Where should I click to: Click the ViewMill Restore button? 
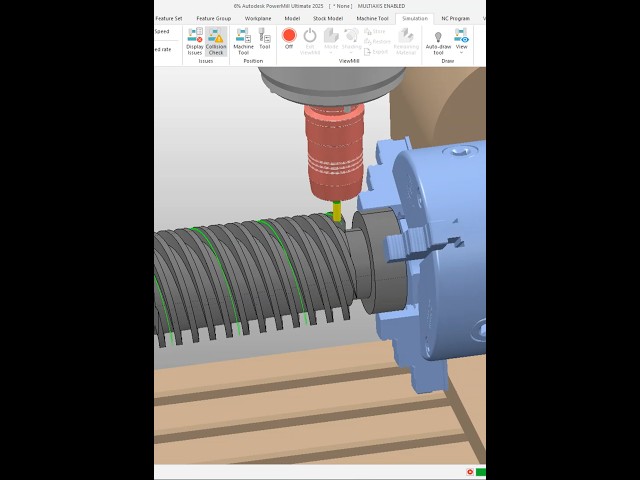click(x=377, y=42)
